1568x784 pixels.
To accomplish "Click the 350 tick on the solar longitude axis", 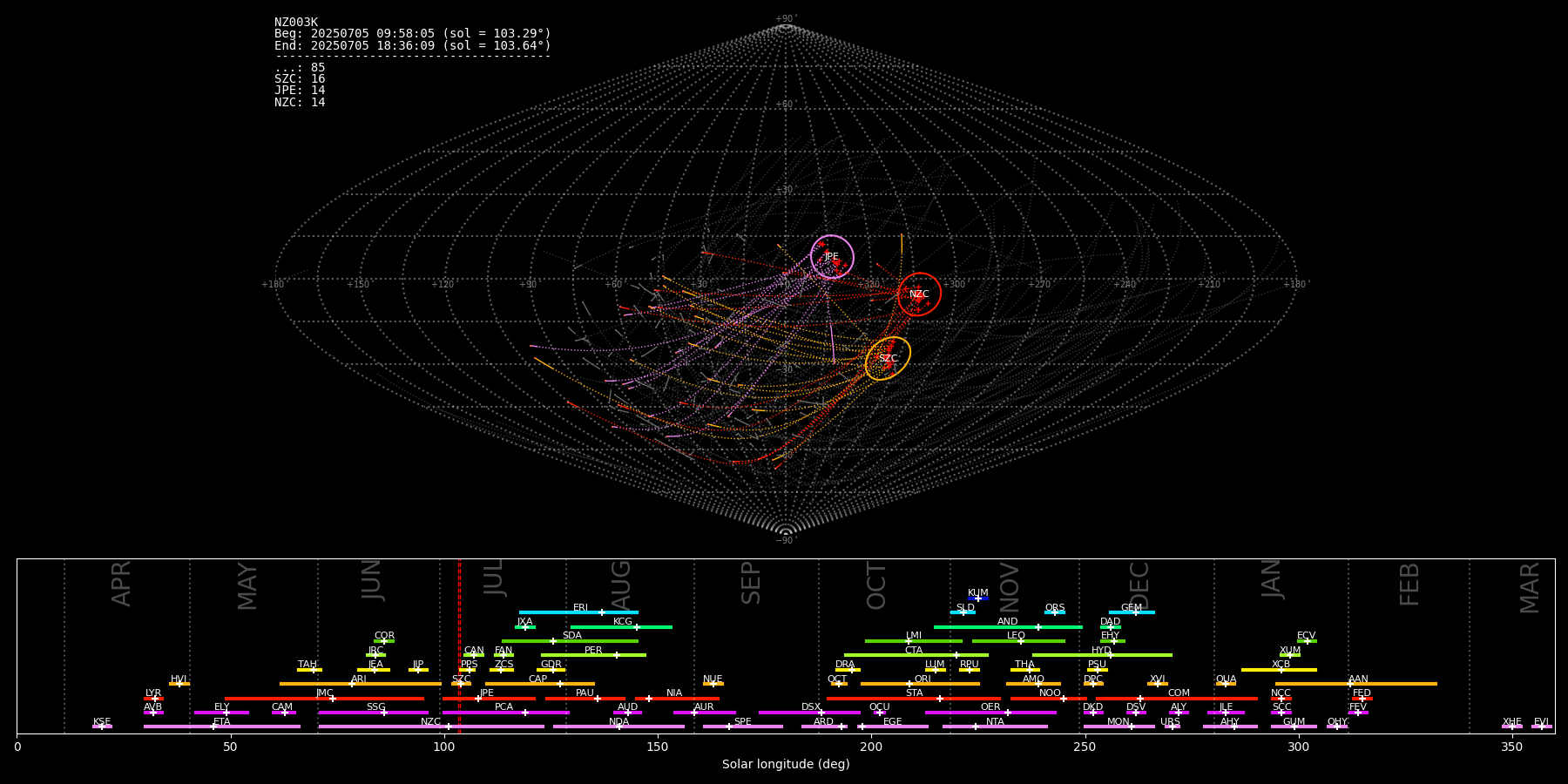I will (x=1512, y=747).
